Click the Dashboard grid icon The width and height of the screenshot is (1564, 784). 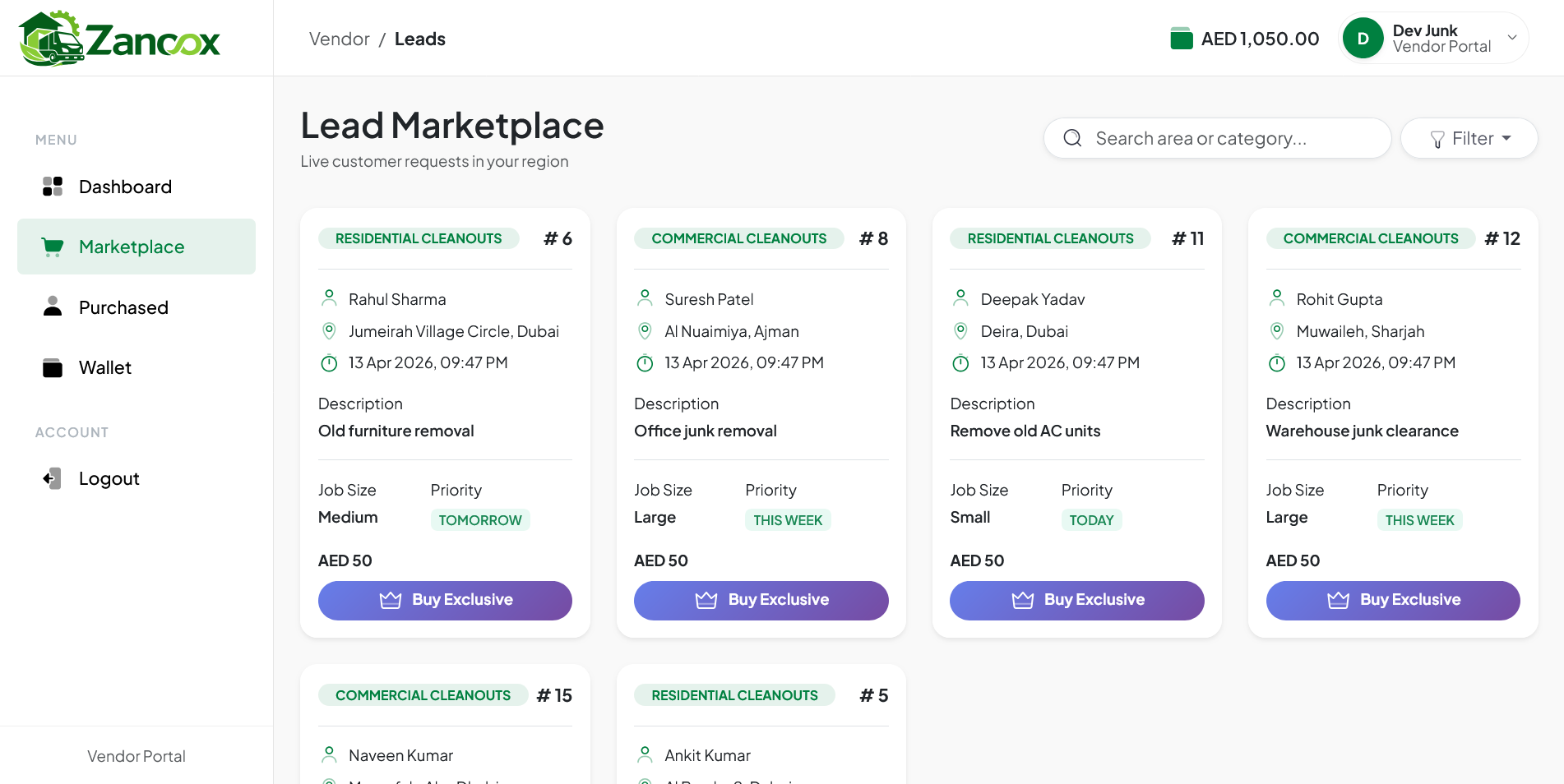(53, 187)
